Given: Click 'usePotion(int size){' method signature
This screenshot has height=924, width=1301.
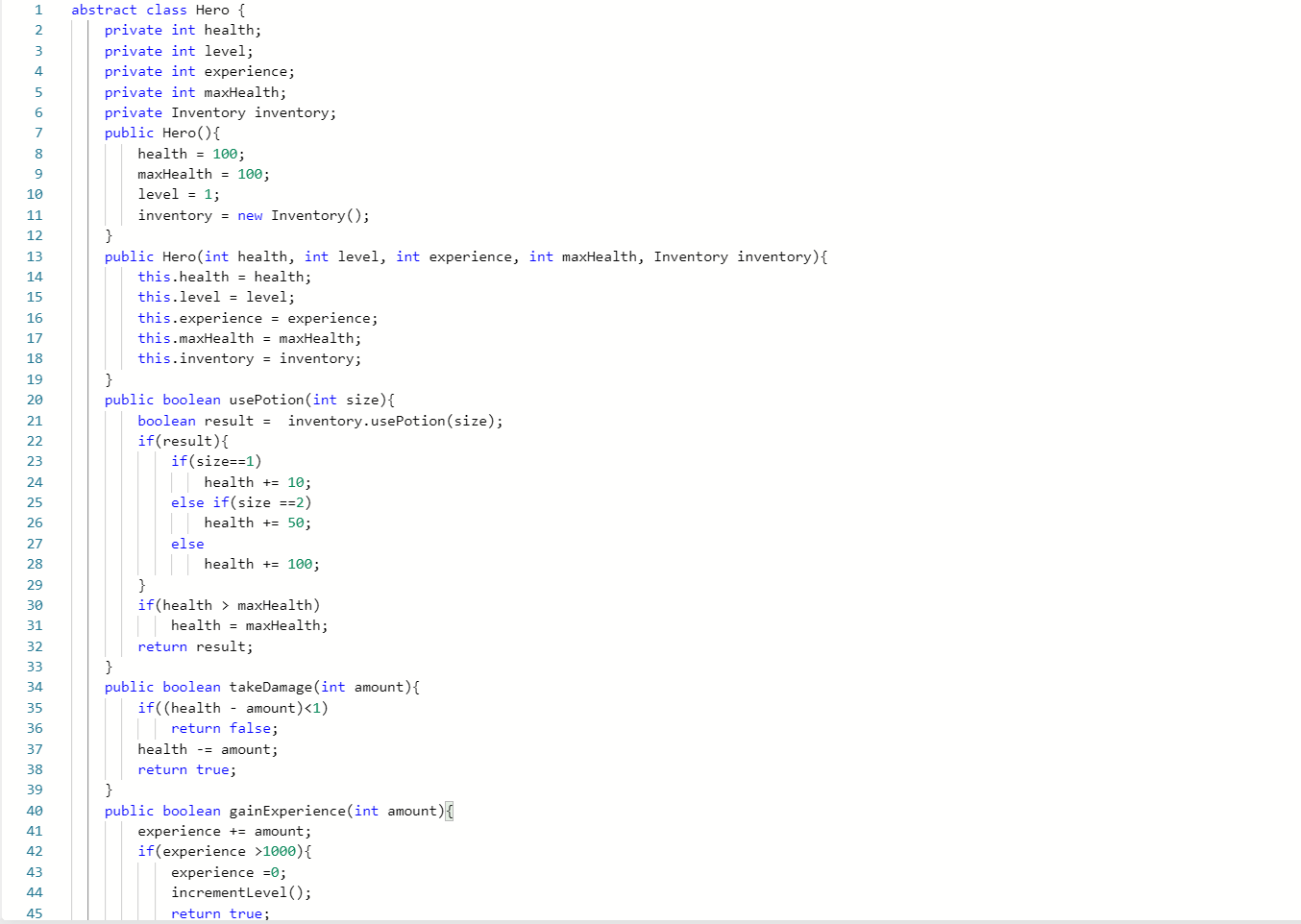Looking at the screenshot, I should 312,400.
